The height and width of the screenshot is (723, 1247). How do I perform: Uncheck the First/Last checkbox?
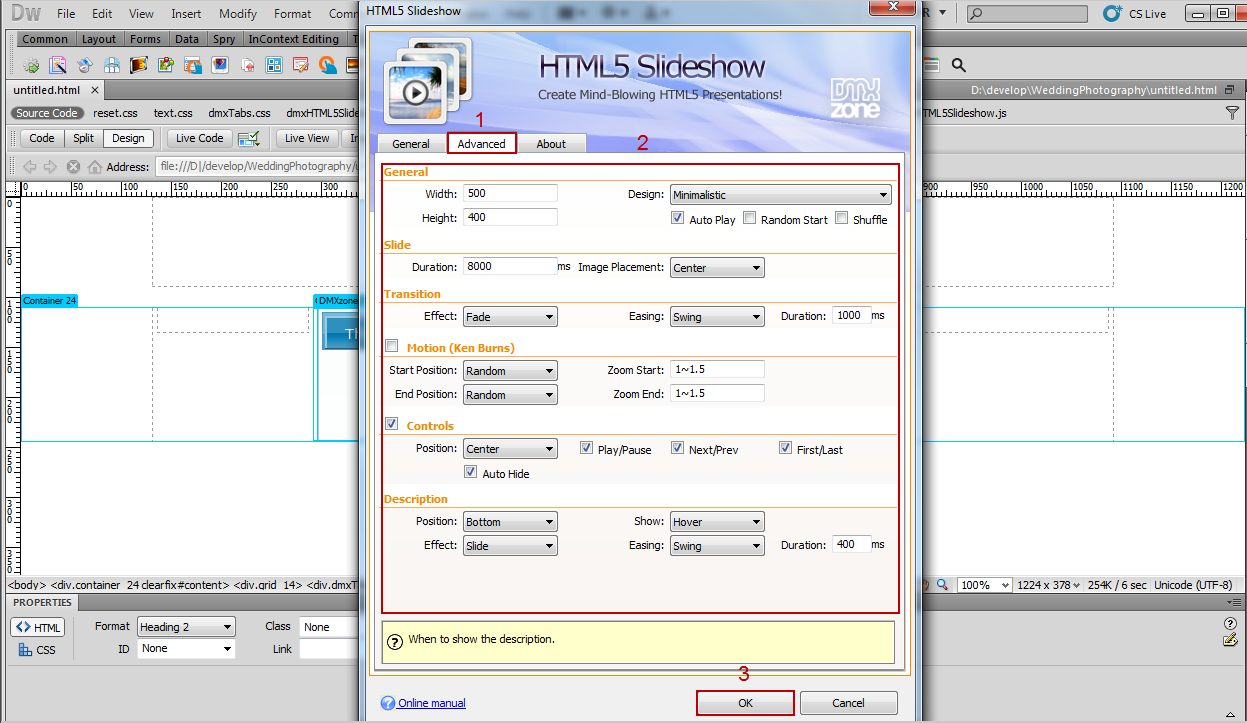click(786, 448)
